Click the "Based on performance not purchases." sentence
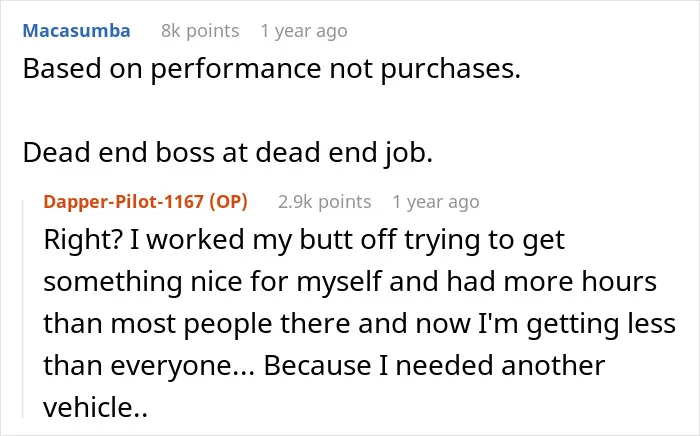Viewport: 700px width, 436px height. coord(272,69)
